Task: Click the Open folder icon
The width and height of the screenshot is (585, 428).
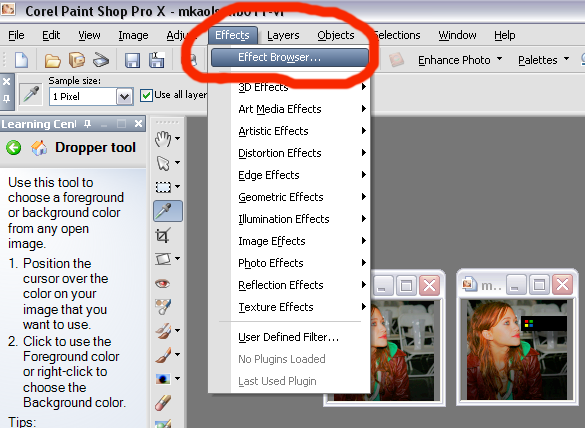Action: pos(53,60)
